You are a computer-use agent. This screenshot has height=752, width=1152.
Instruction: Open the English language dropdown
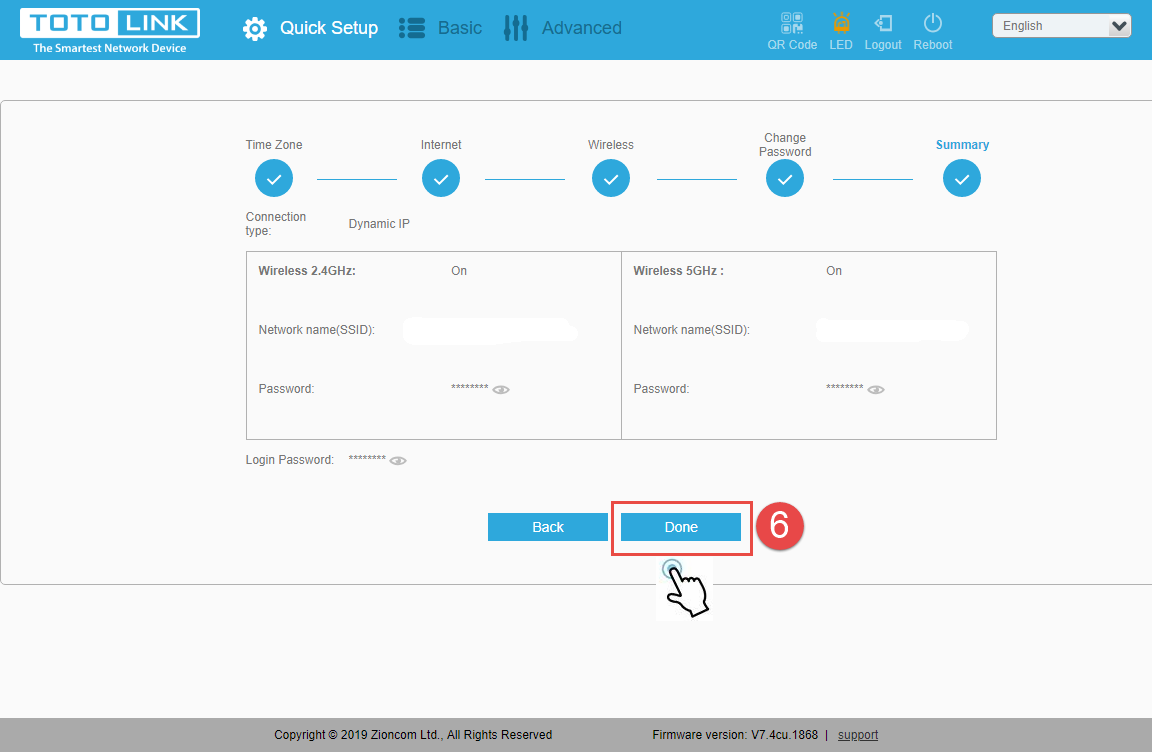(1061, 27)
